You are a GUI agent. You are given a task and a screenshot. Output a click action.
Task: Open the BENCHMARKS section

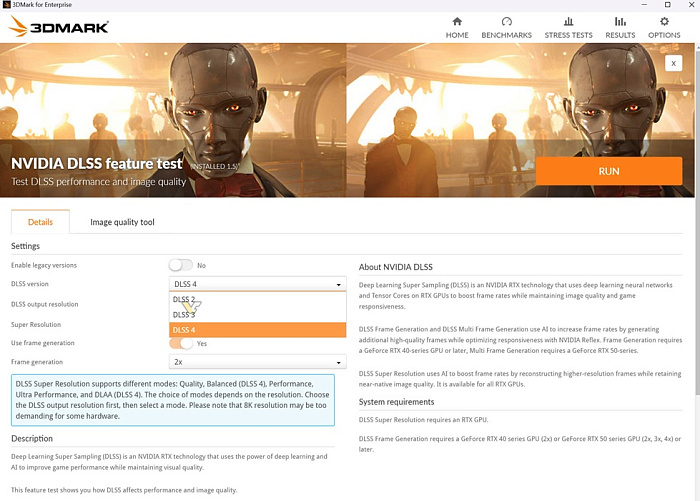506,28
